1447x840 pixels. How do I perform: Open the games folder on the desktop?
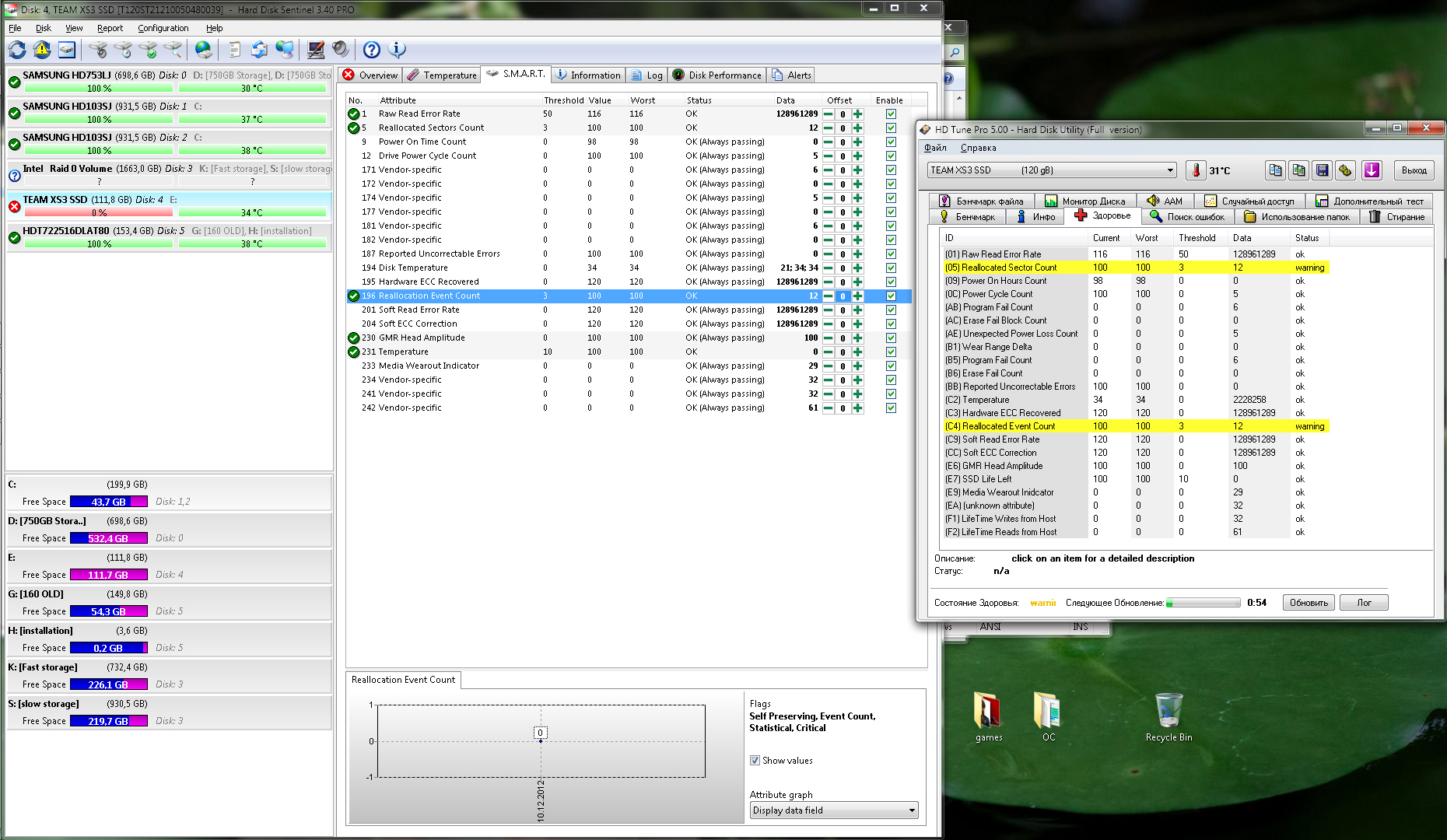pyautogui.click(x=989, y=716)
